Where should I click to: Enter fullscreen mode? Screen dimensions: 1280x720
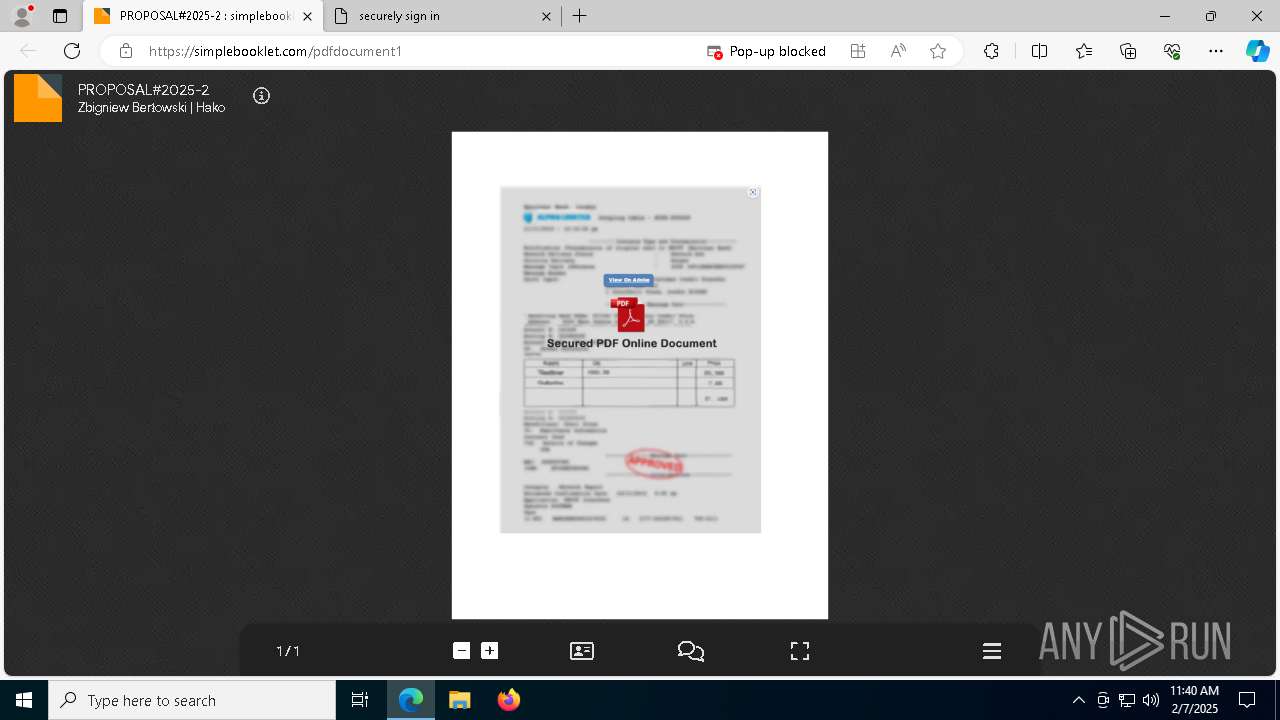tap(800, 651)
